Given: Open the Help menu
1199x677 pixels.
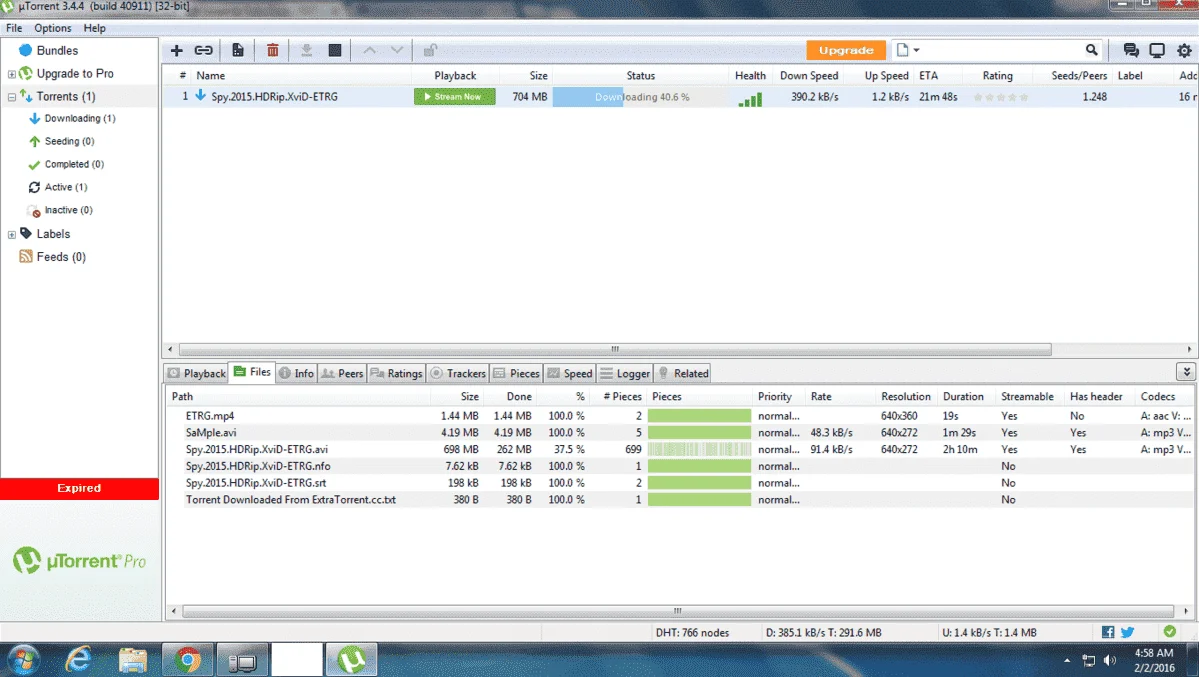Looking at the screenshot, I should 95,28.
